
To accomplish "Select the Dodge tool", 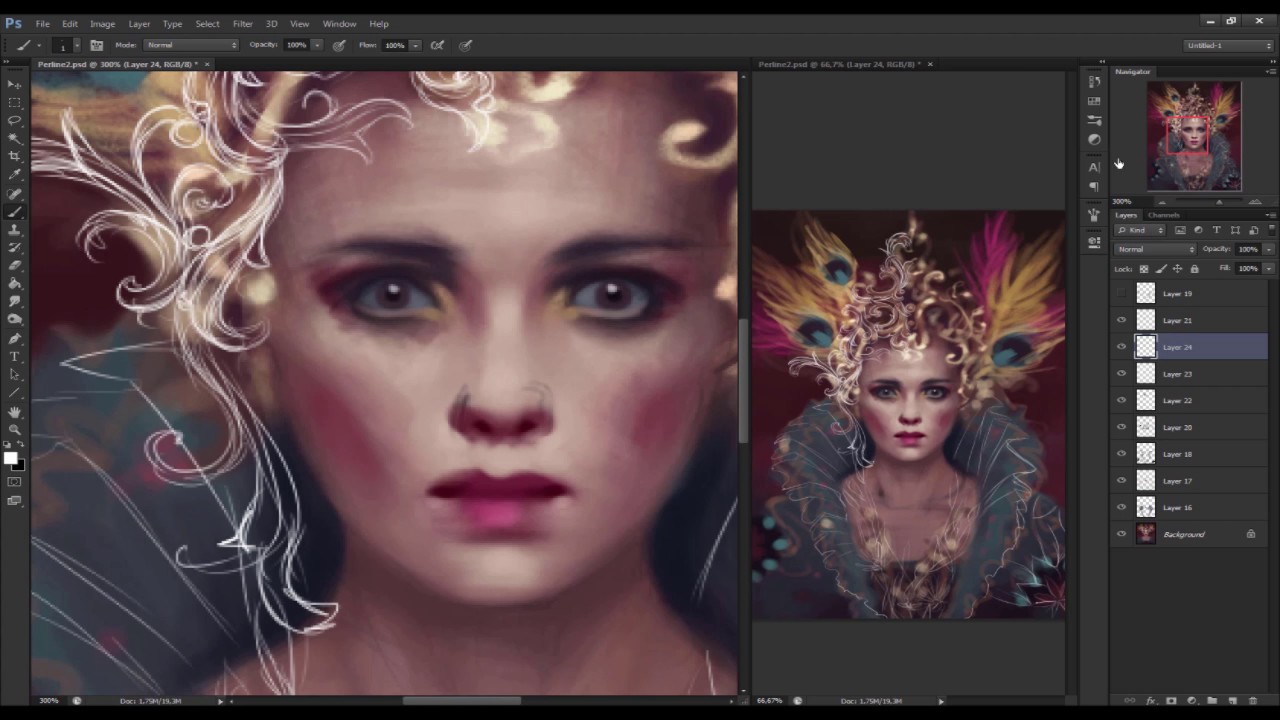I will pos(14,319).
